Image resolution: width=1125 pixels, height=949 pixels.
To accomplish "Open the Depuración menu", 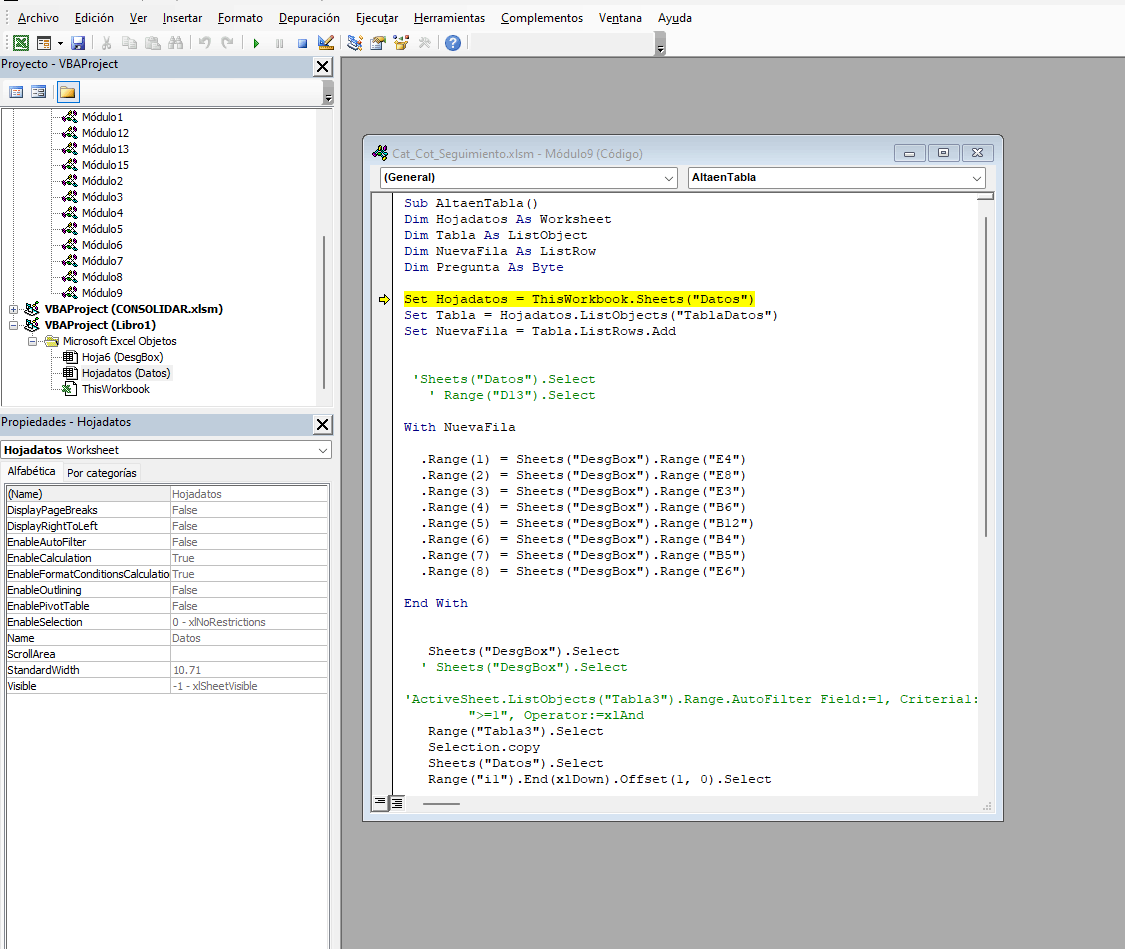I will pyautogui.click(x=309, y=18).
